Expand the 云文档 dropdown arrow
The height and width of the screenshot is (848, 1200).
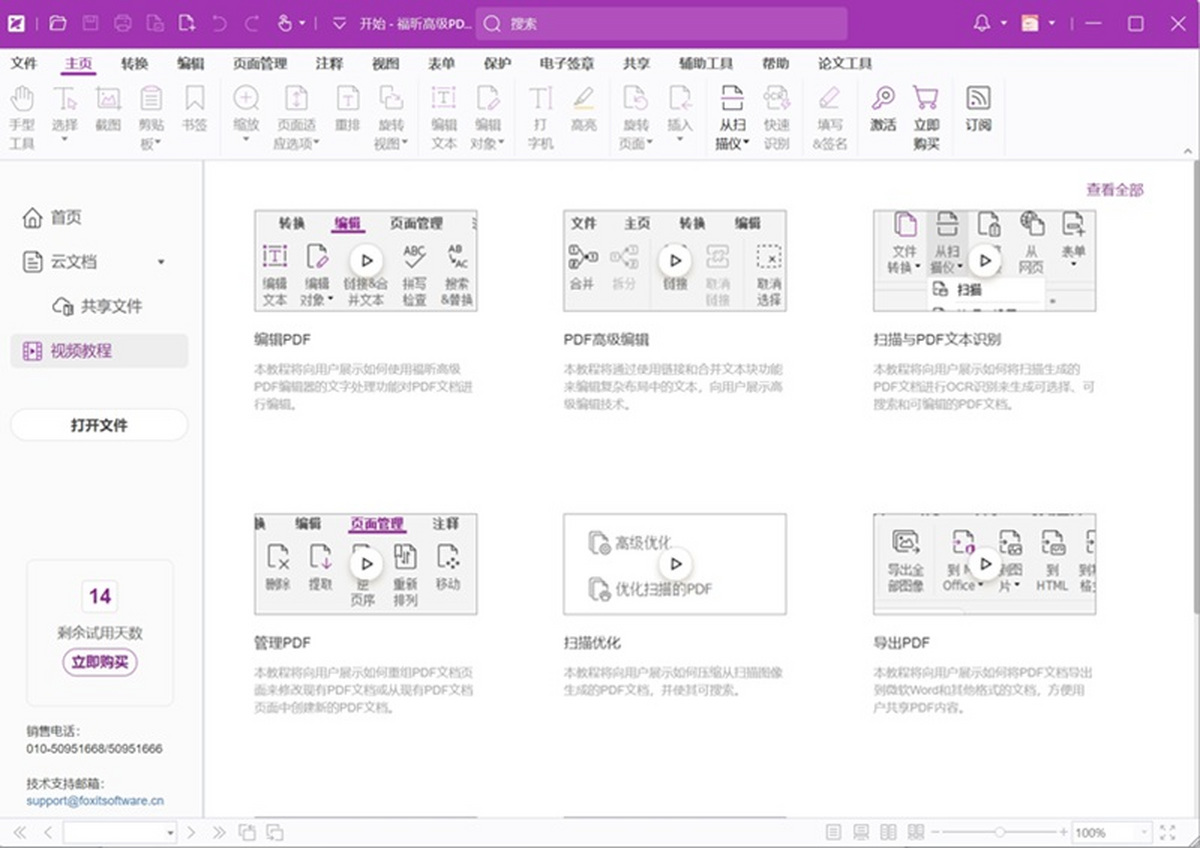[x=160, y=262]
